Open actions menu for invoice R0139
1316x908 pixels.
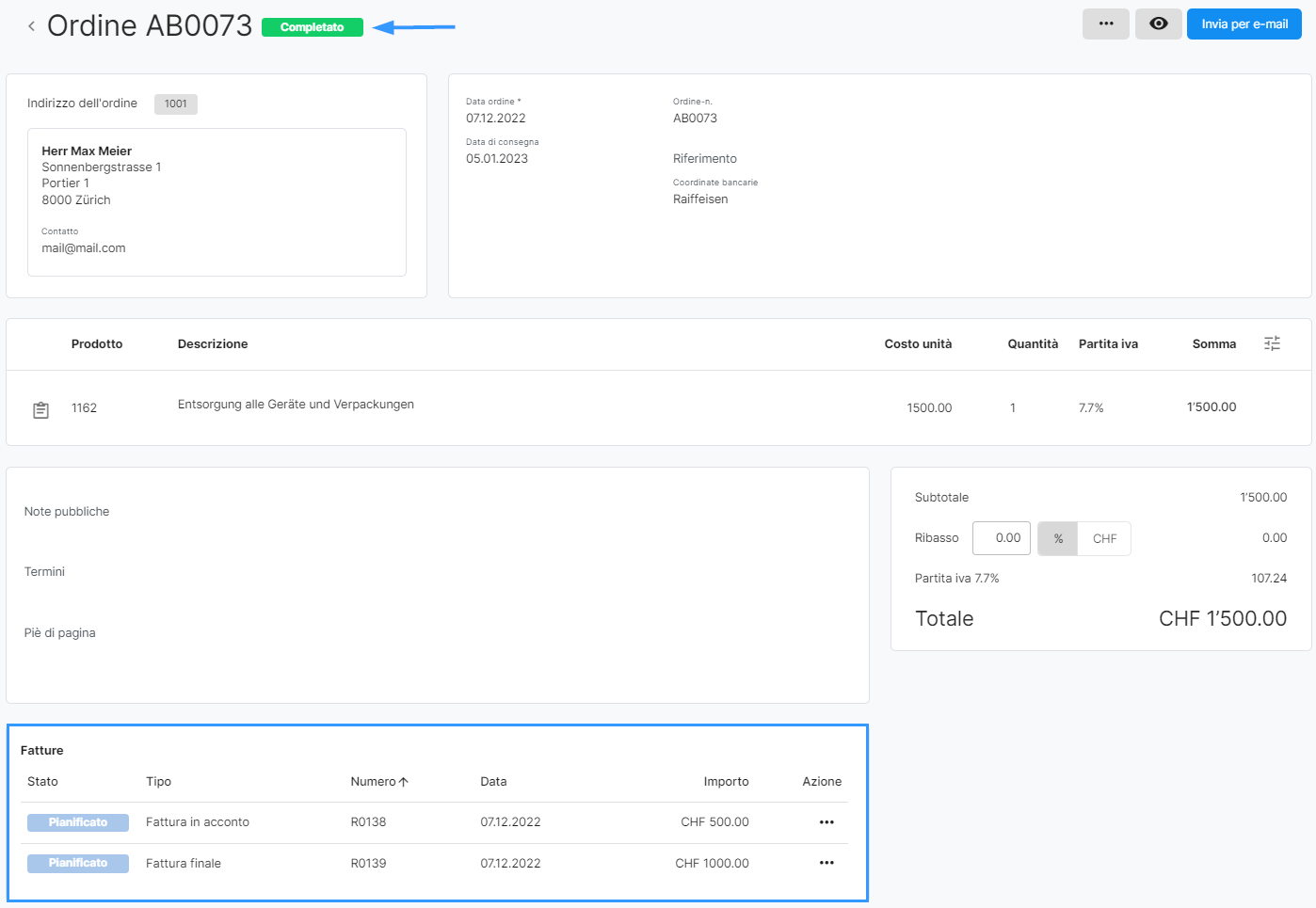click(827, 863)
